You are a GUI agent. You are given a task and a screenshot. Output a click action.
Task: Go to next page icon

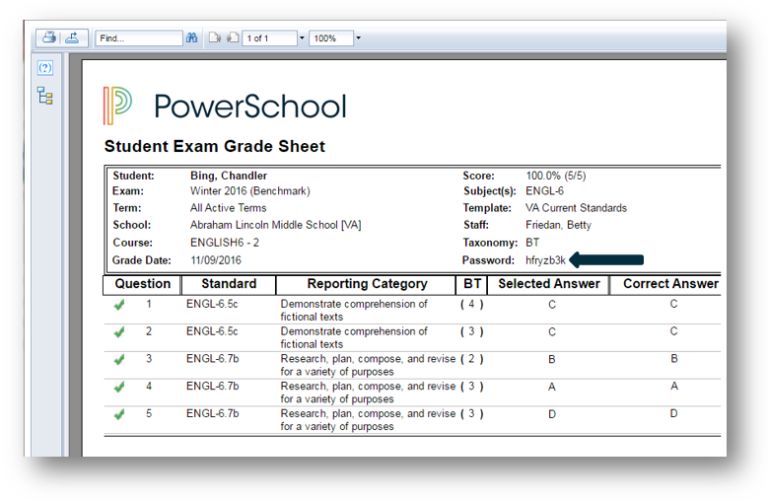coord(215,38)
